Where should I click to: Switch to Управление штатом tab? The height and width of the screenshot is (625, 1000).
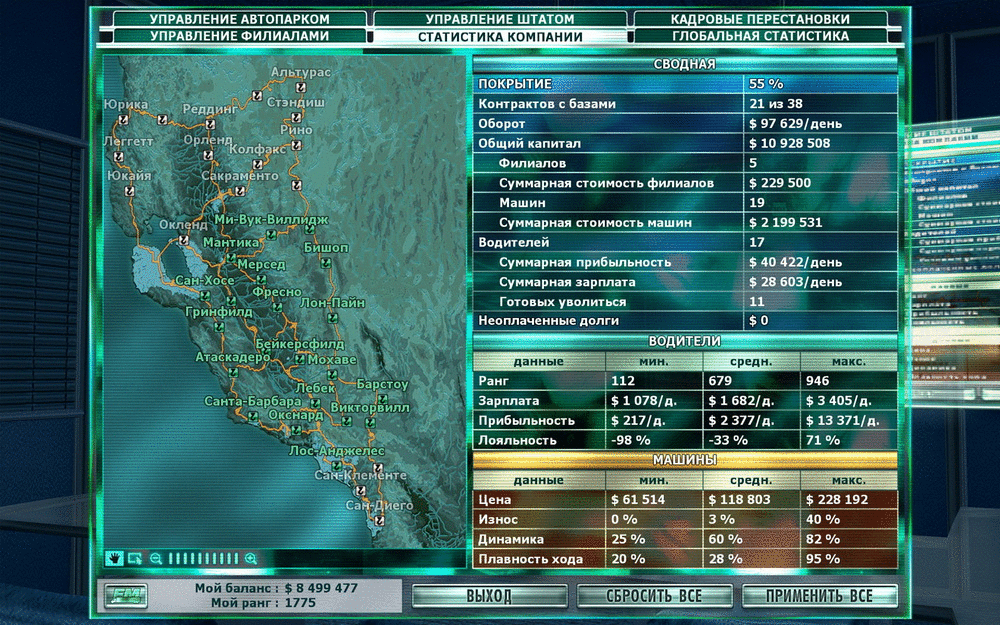tap(500, 19)
